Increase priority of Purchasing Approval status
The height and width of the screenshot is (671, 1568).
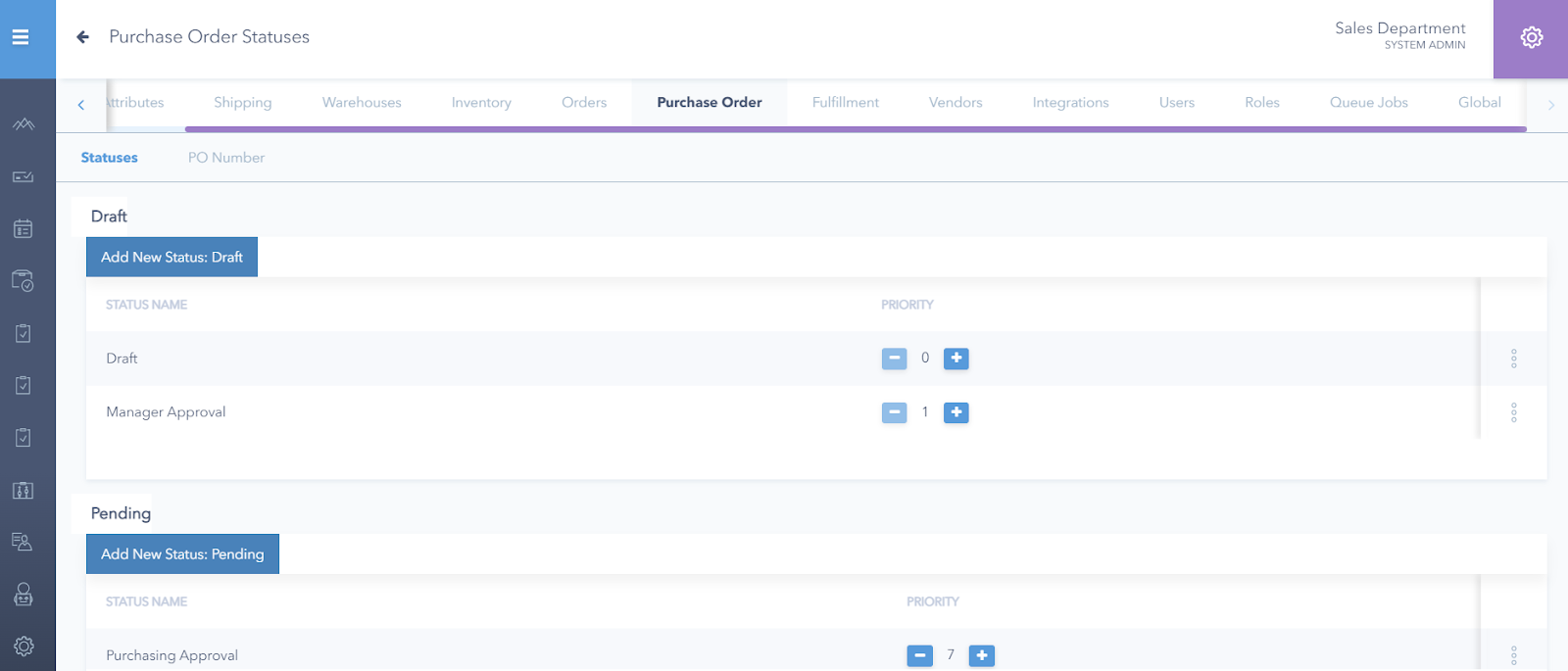(x=982, y=655)
